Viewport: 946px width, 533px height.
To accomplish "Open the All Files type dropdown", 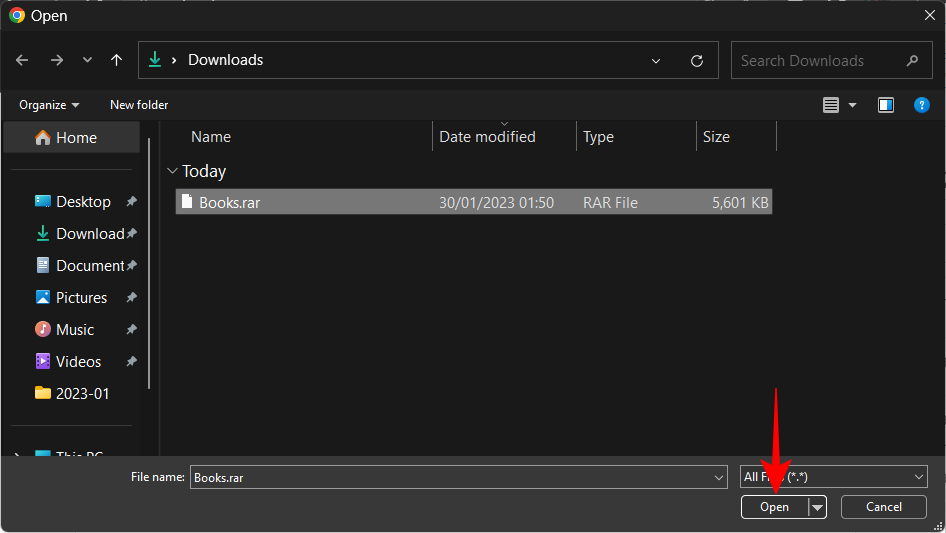I will [x=833, y=477].
